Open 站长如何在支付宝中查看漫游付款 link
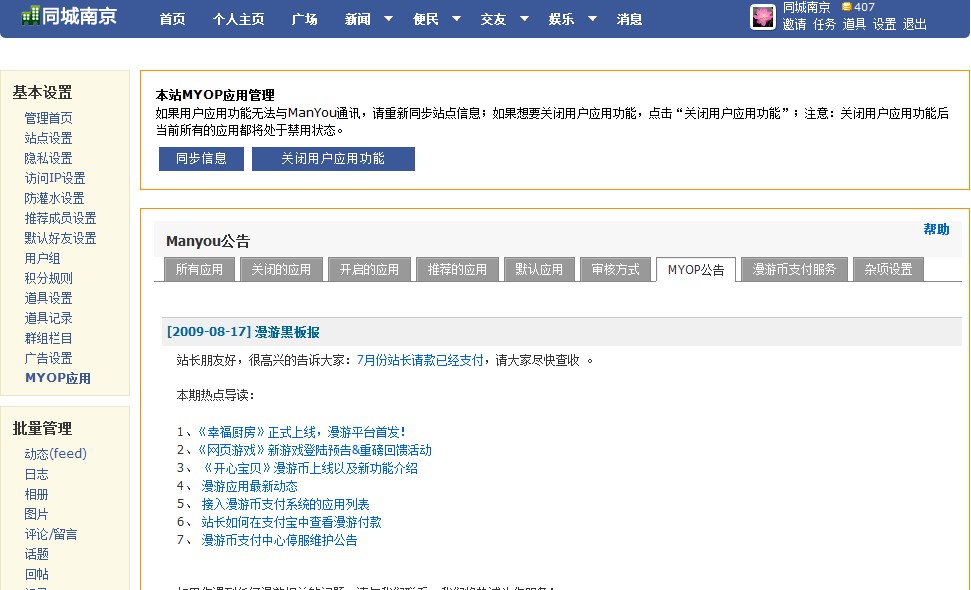 click(x=291, y=522)
